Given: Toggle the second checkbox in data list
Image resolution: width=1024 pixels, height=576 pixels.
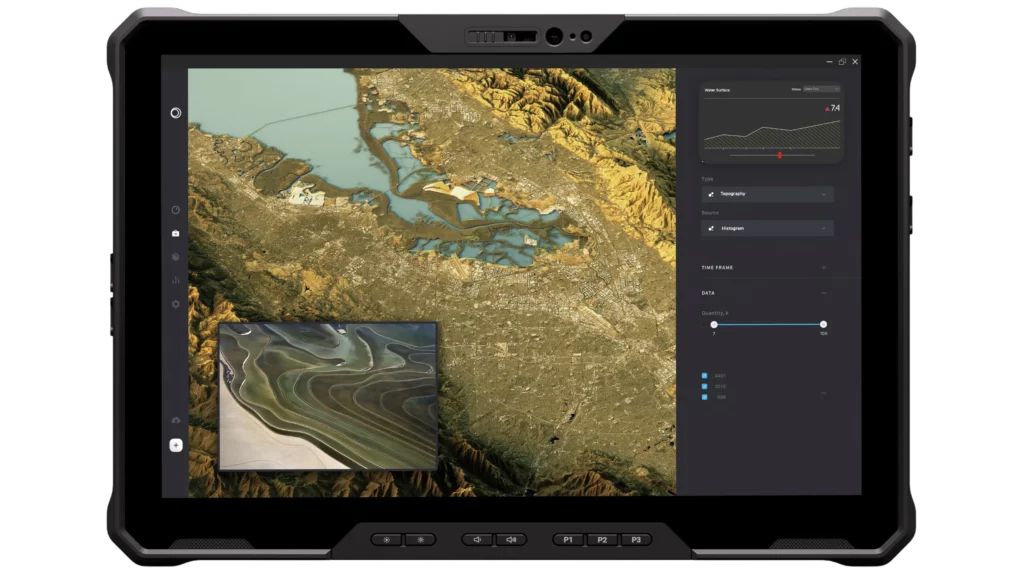Looking at the screenshot, I should point(705,386).
